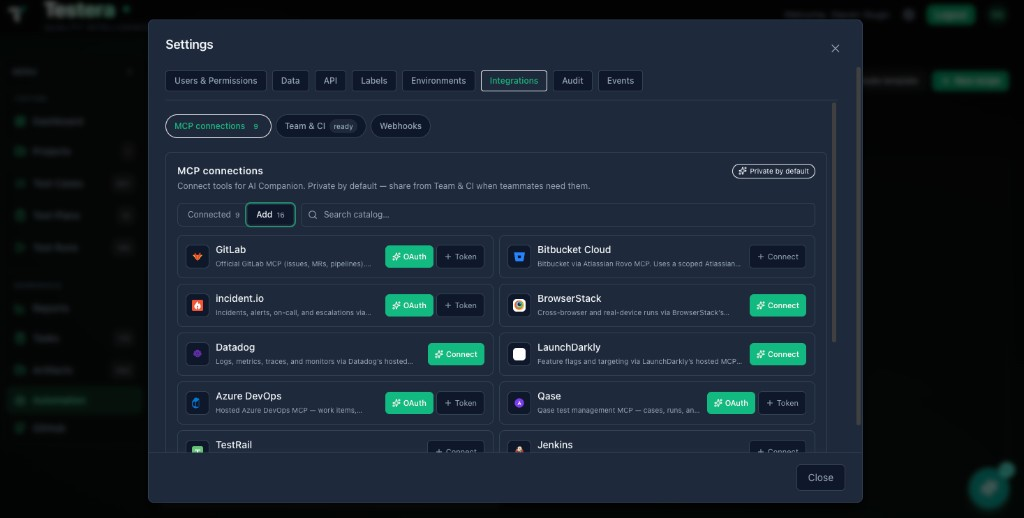Click the Qase description text
The height and width of the screenshot is (518, 1024).
(x=618, y=411)
